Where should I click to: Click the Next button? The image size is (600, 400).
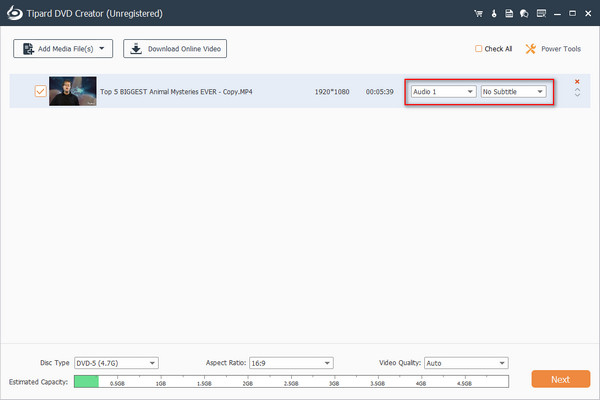point(561,379)
